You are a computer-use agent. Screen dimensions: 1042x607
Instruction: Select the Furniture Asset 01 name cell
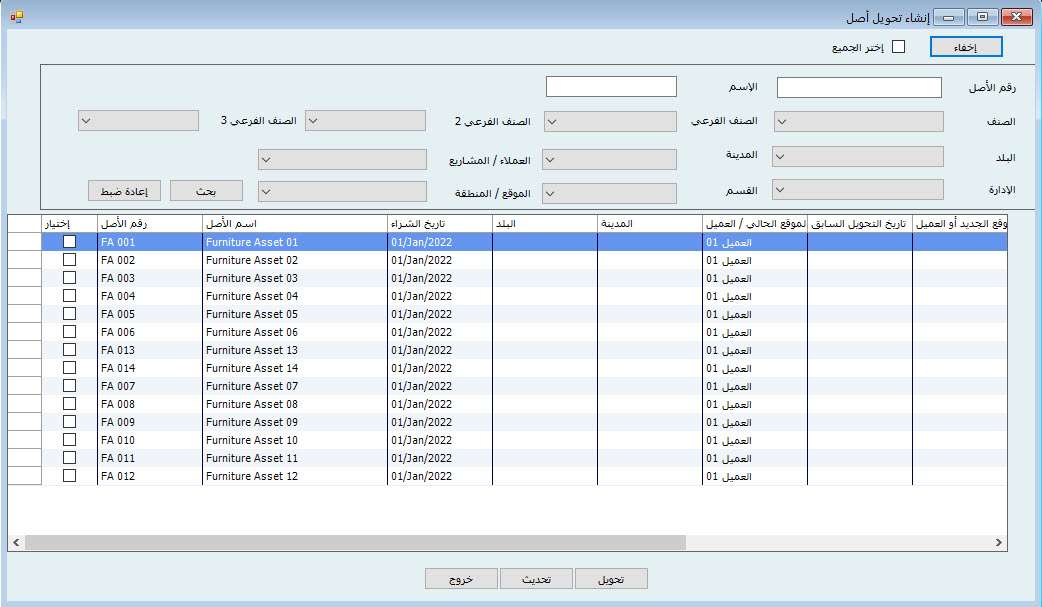pos(294,242)
